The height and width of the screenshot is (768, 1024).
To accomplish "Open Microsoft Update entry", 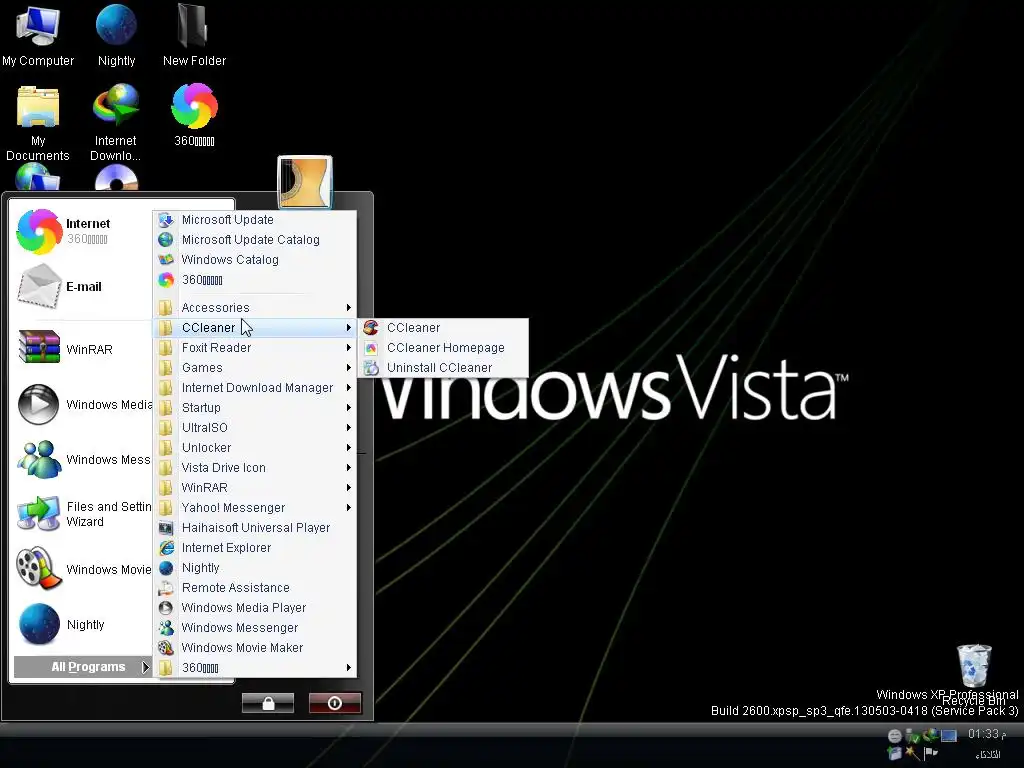I will 256,220.
